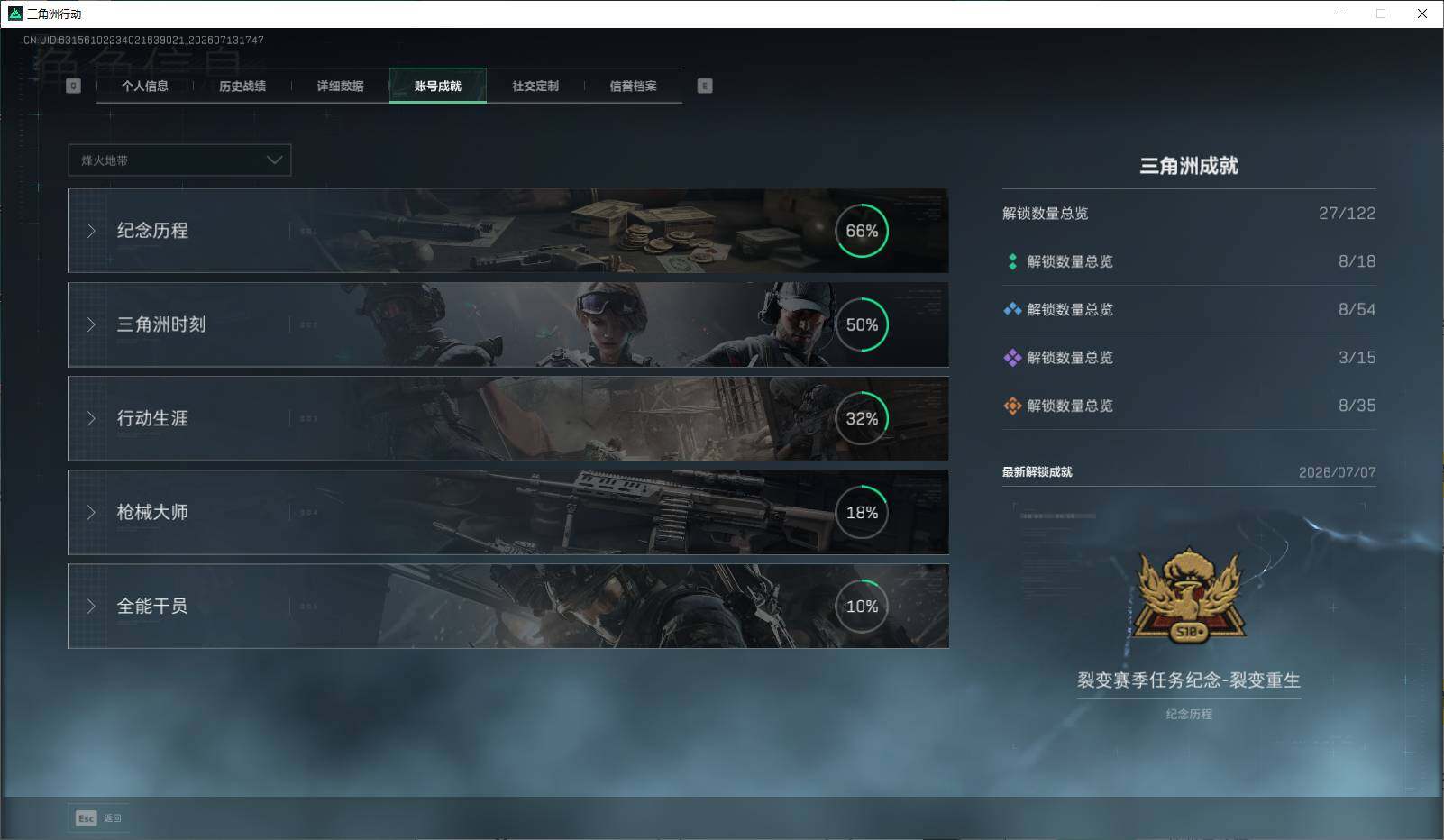The width and height of the screenshot is (1444, 840).
Task: Open the 烽火地带 mode dropdown
Action: coord(179,160)
